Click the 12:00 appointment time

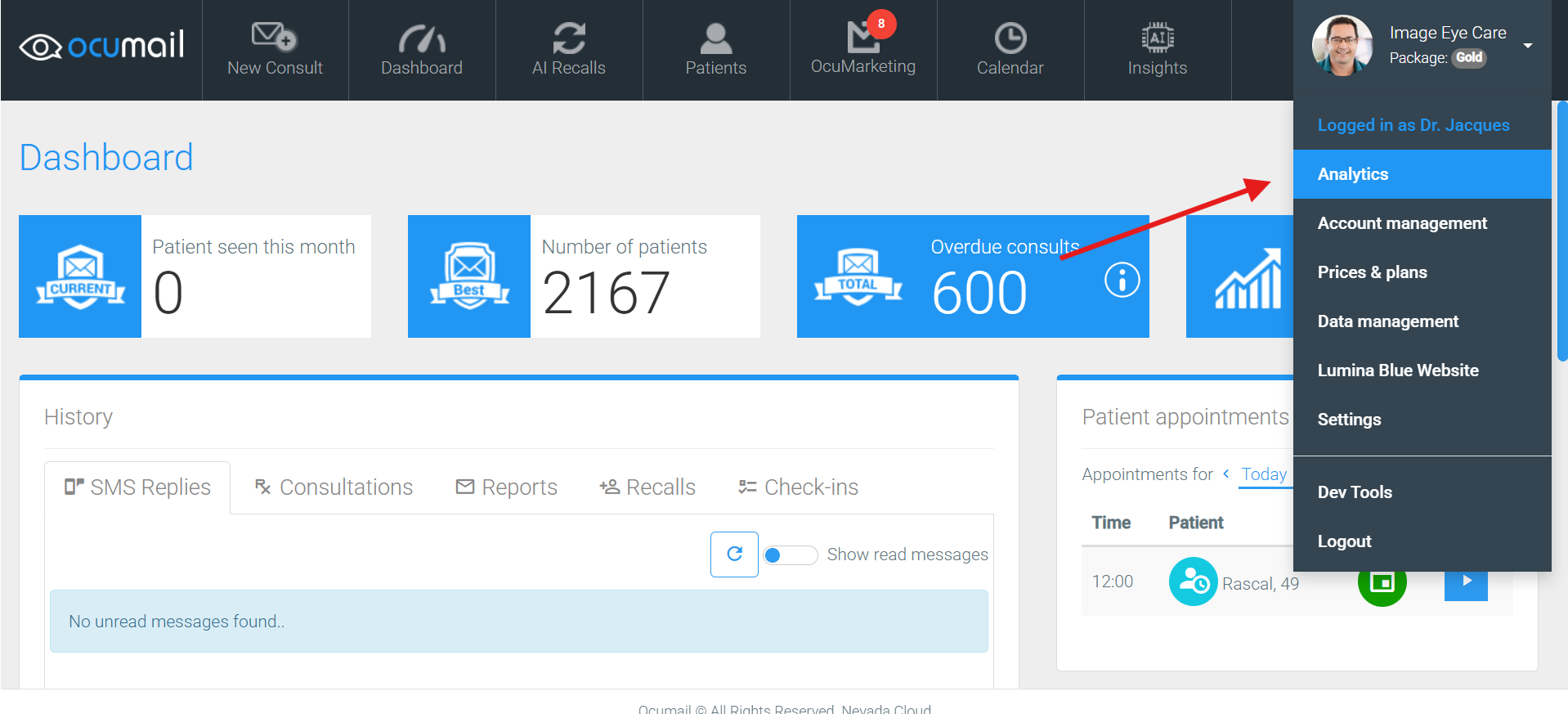click(1113, 582)
